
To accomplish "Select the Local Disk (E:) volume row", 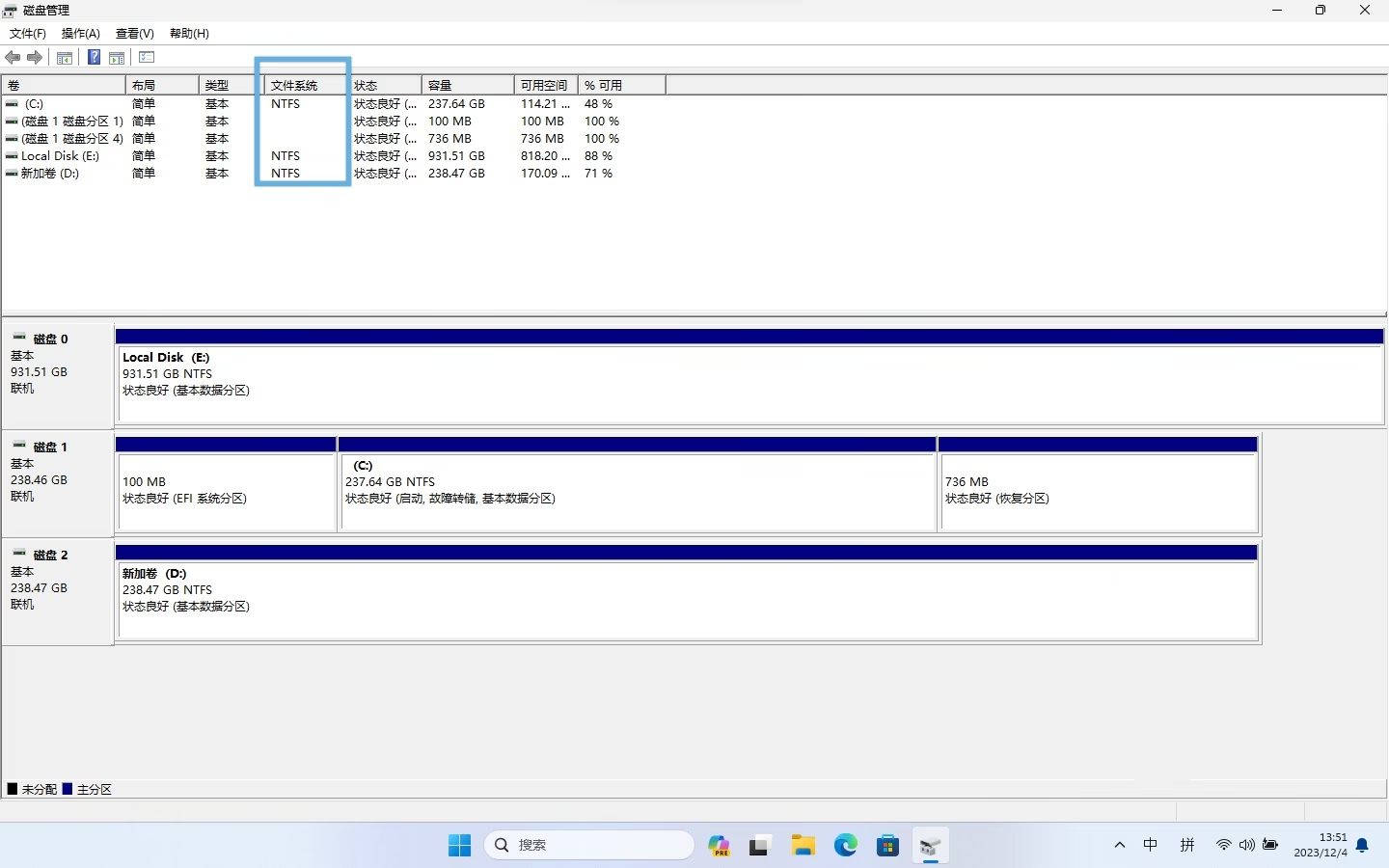I will click(x=60, y=156).
